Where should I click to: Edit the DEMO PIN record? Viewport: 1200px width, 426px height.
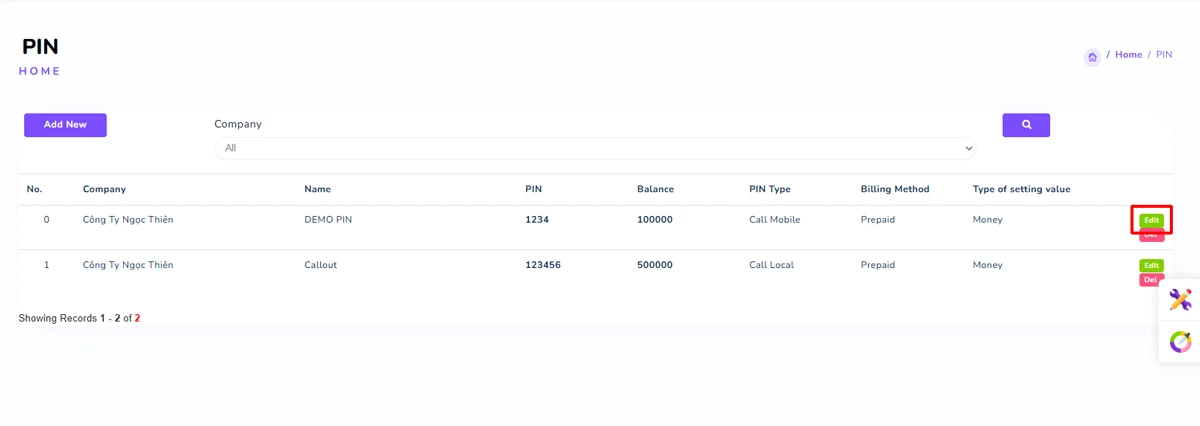1151,220
